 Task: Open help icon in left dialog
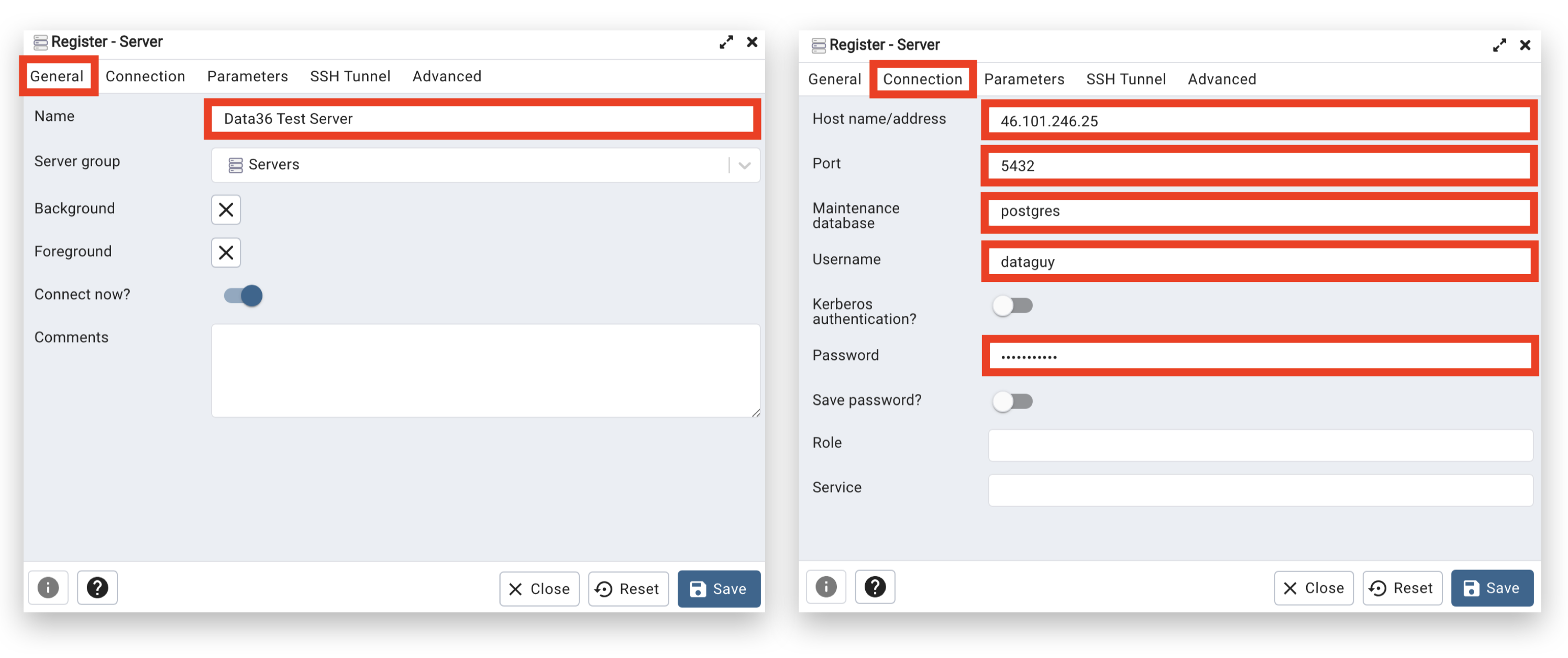[x=97, y=587]
